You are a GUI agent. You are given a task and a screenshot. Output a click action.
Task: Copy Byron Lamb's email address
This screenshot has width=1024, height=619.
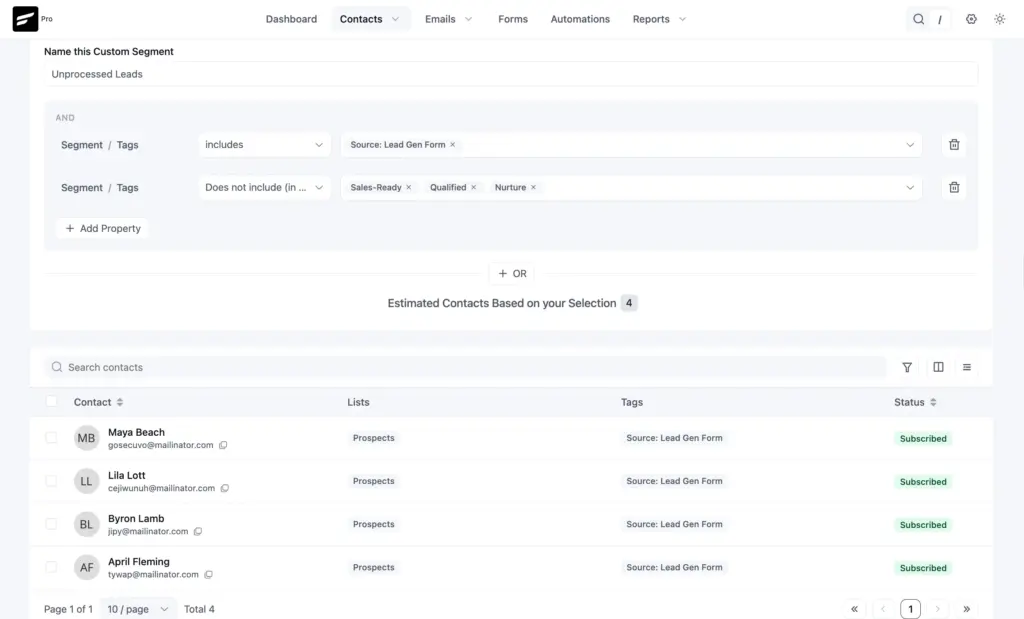[x=198, y=532]
